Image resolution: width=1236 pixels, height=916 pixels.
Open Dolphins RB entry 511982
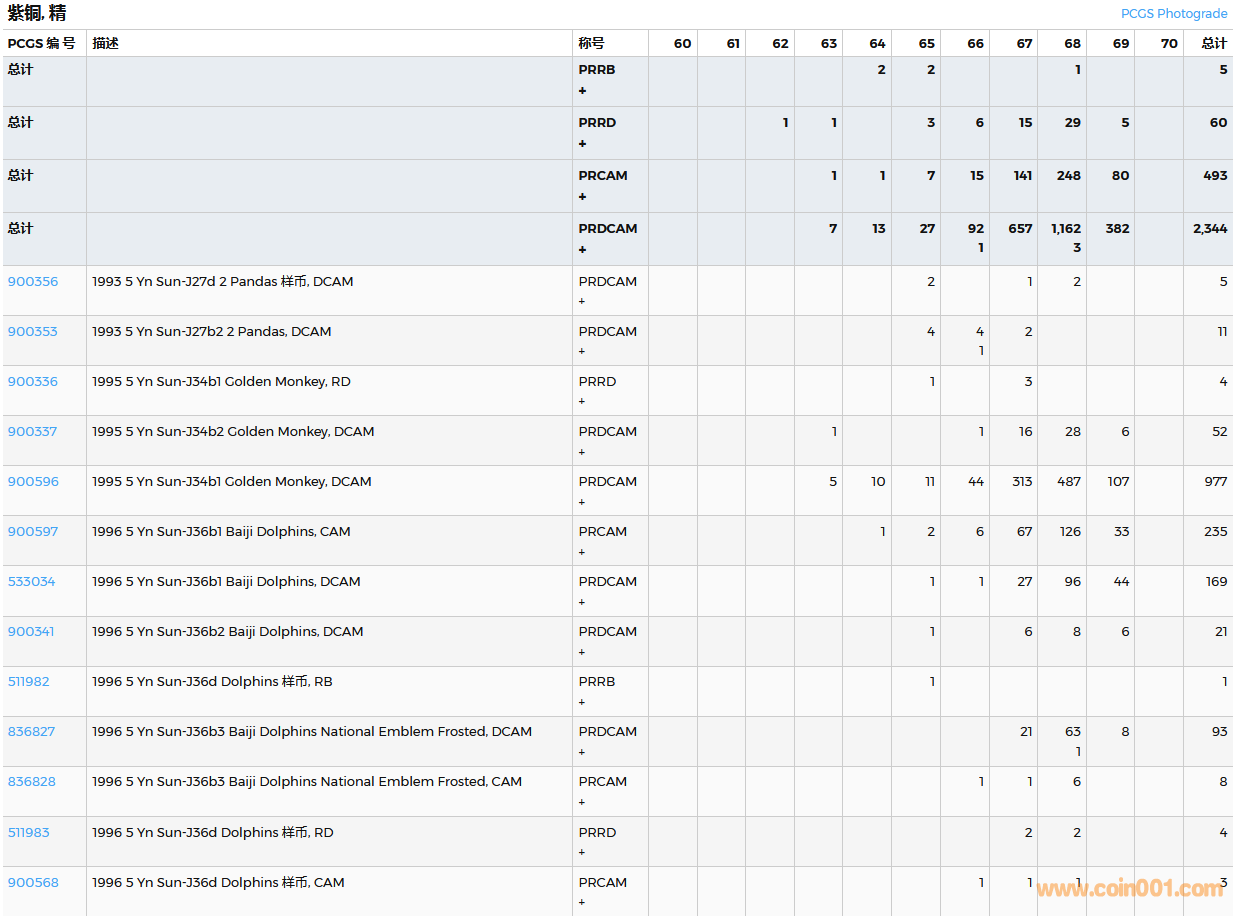coord(29,682)
